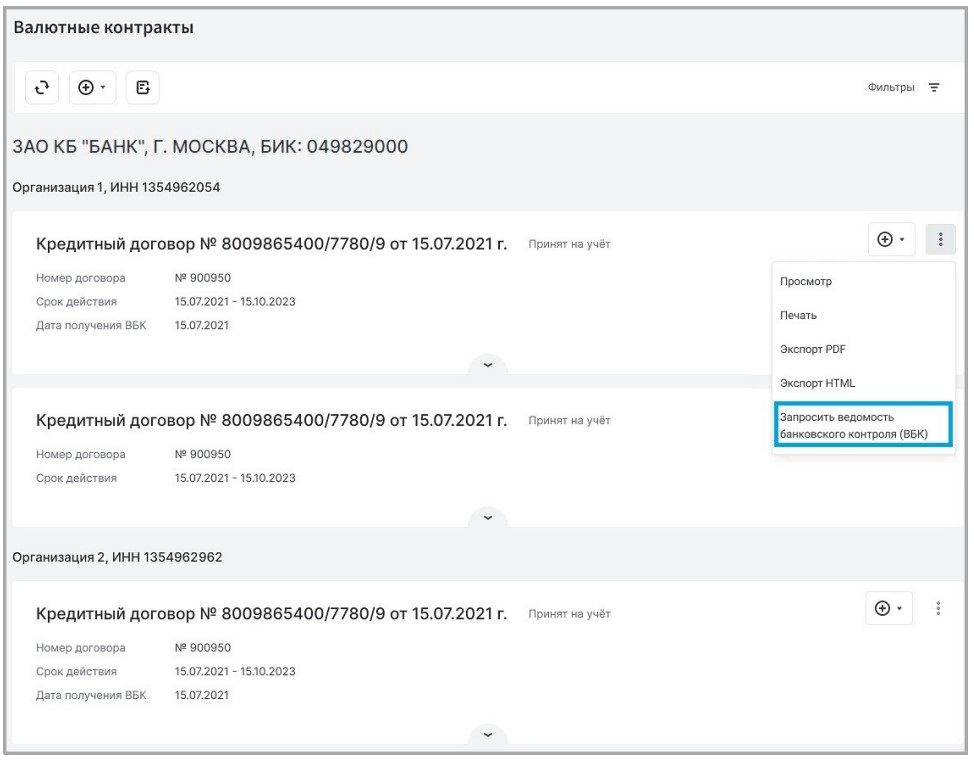Image resolution: width=974 pixels, height=760 pixels.
Task: Open the three-dots menu on Организация 2 contract
Action: pyautogui.click(x=940, y=609)
